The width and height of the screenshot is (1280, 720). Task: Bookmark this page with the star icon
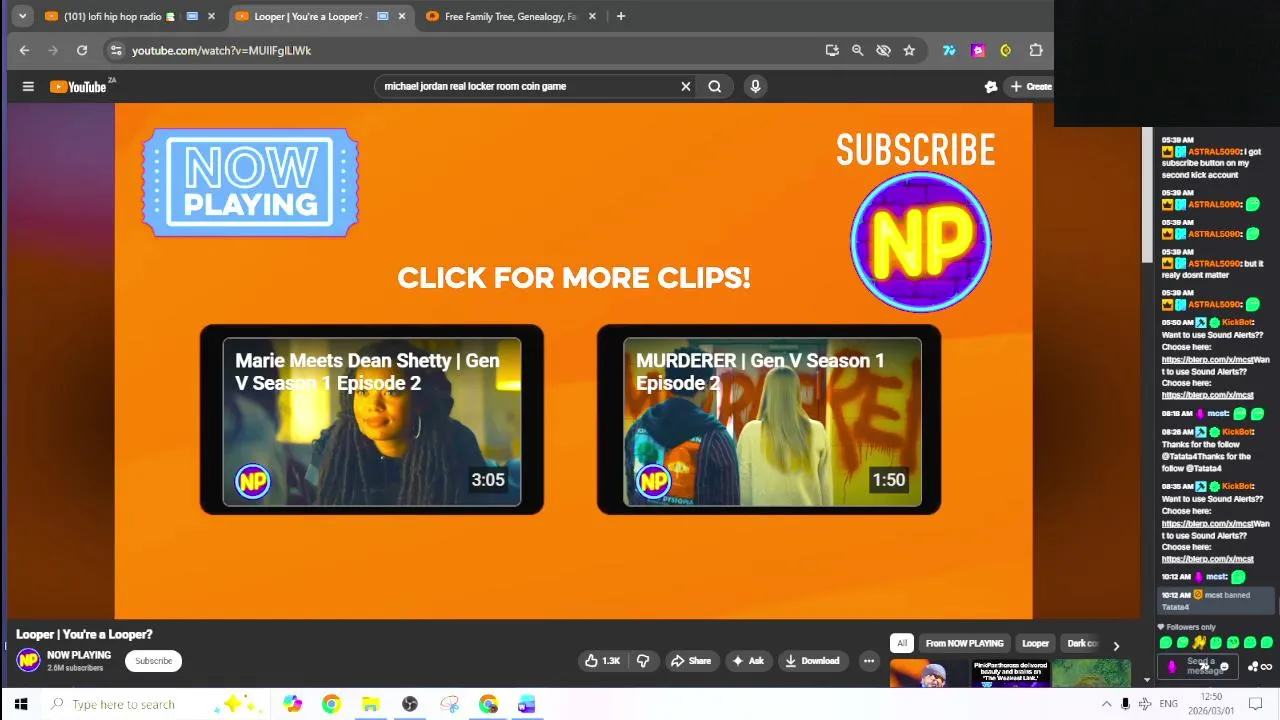coord(909,50)
